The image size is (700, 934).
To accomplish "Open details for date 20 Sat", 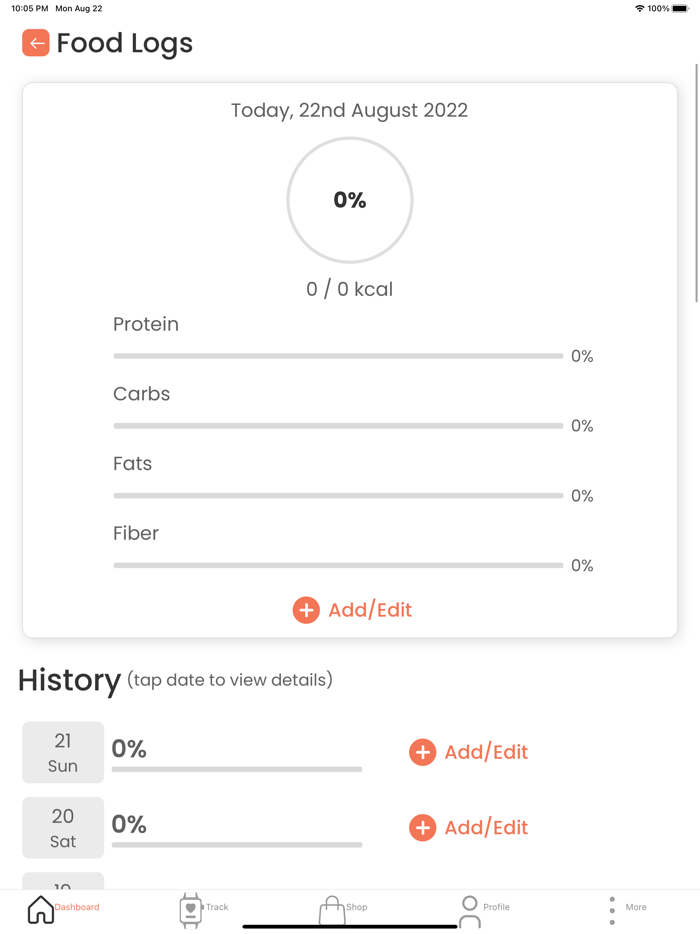I will click(63, 828).
